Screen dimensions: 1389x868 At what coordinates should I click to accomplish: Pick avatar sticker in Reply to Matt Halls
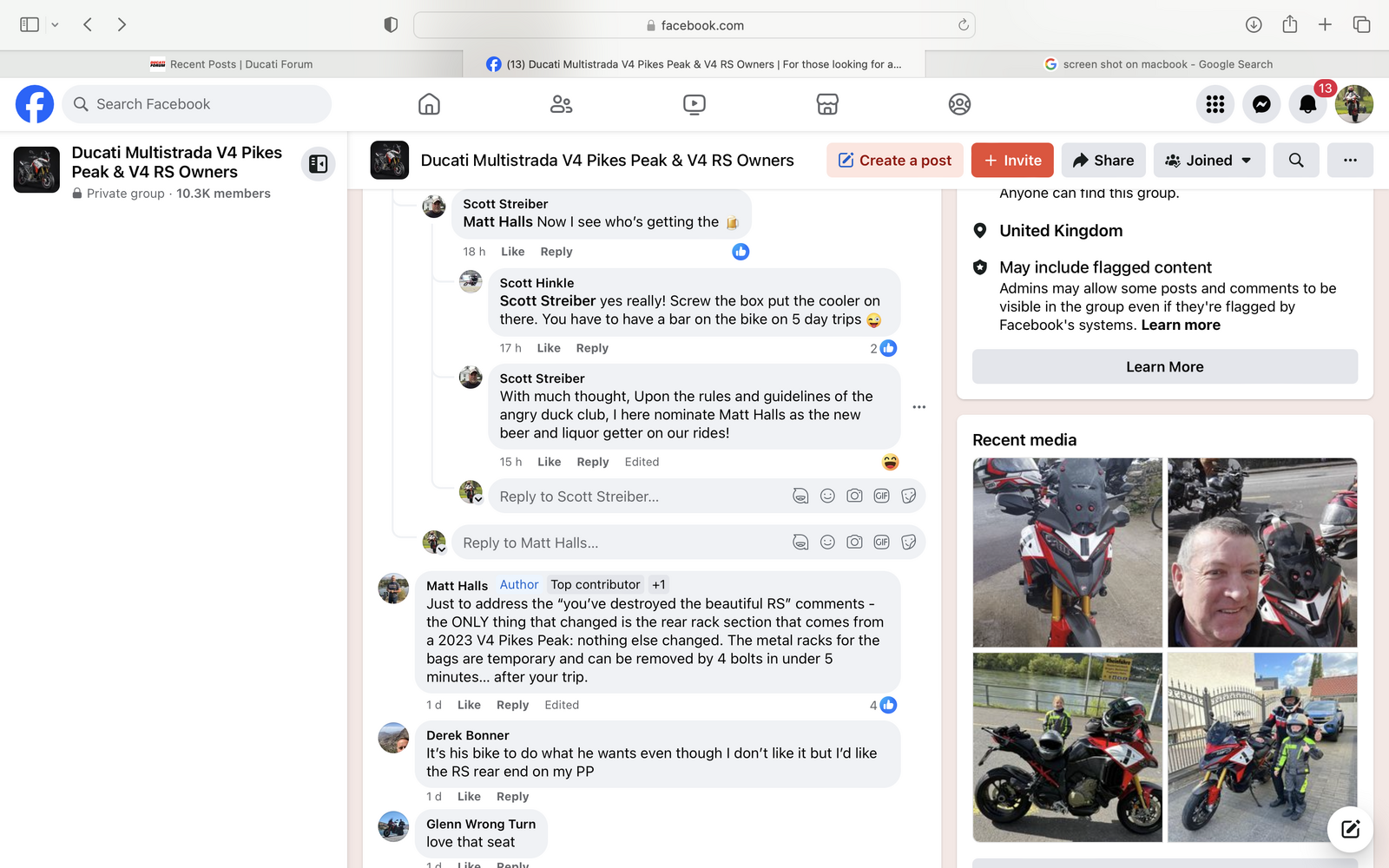(x=800, y=542)
